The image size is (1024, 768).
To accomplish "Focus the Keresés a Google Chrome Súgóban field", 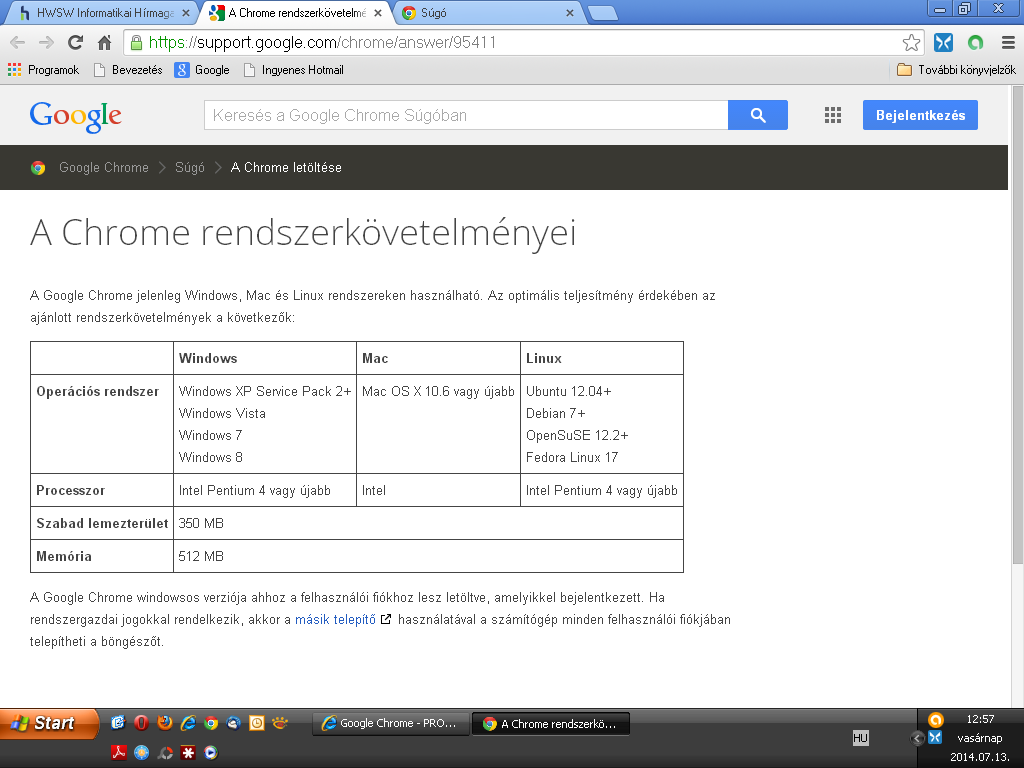I will point(466,115).
